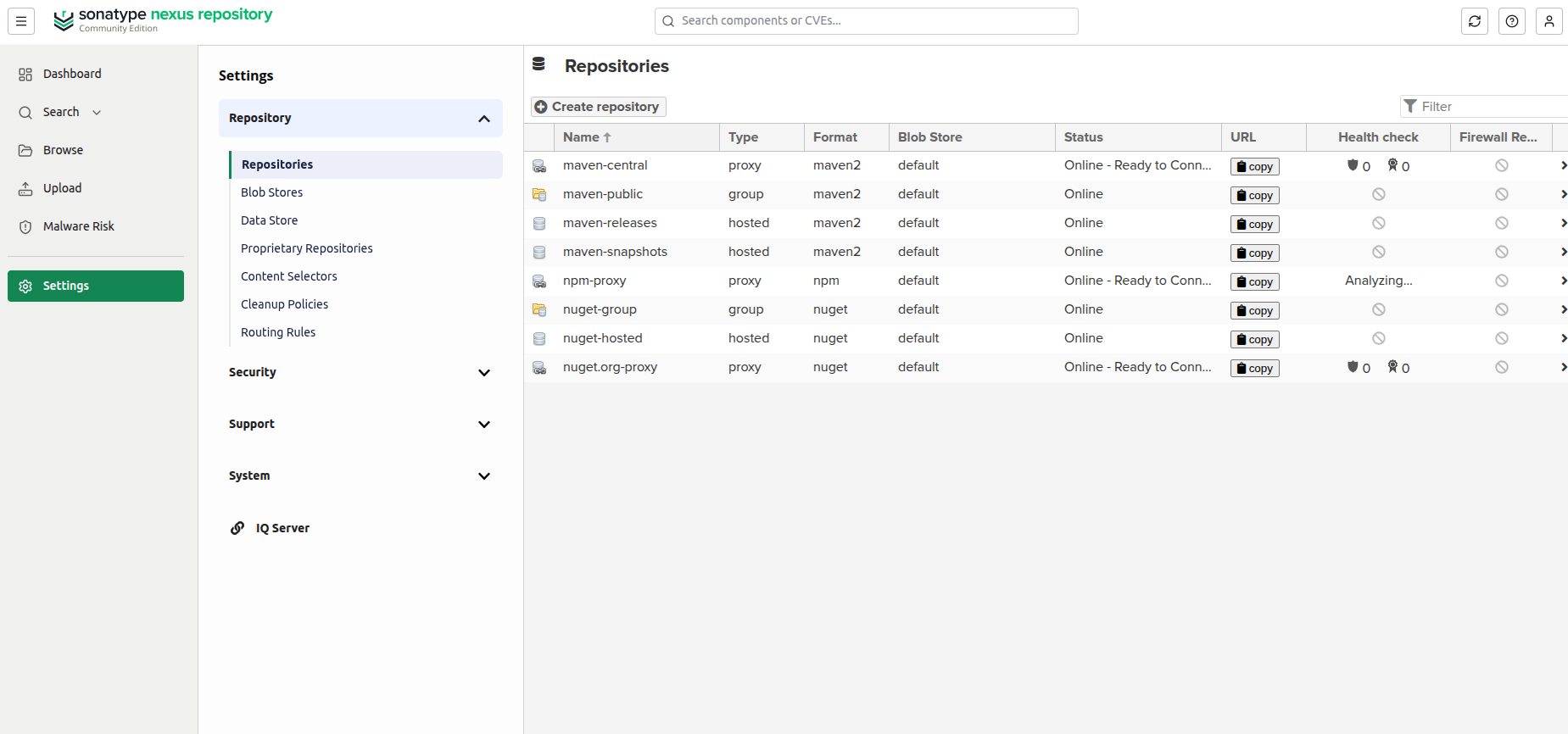
Task: Open Routing Rules settings
Action: (278, 332)
